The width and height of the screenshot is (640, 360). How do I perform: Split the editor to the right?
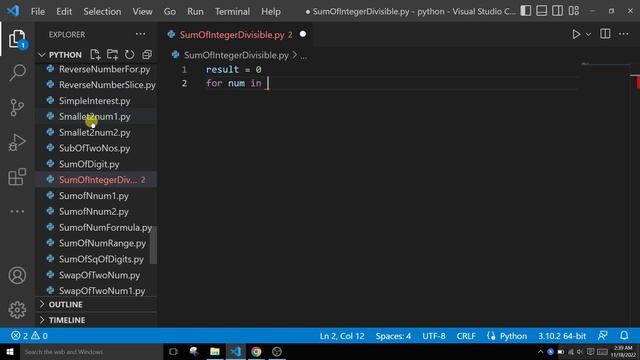coord(605,34)
